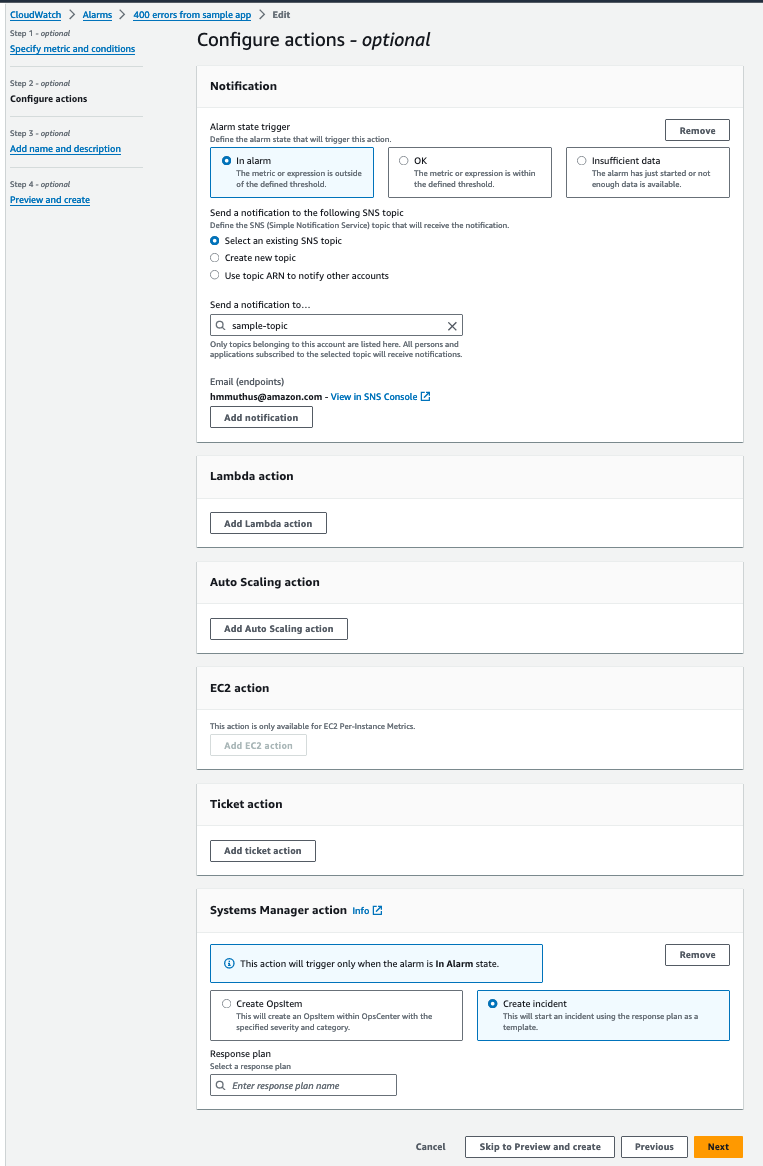
Task: Select the Insufficient data trigger option
Action: point(581,160)
